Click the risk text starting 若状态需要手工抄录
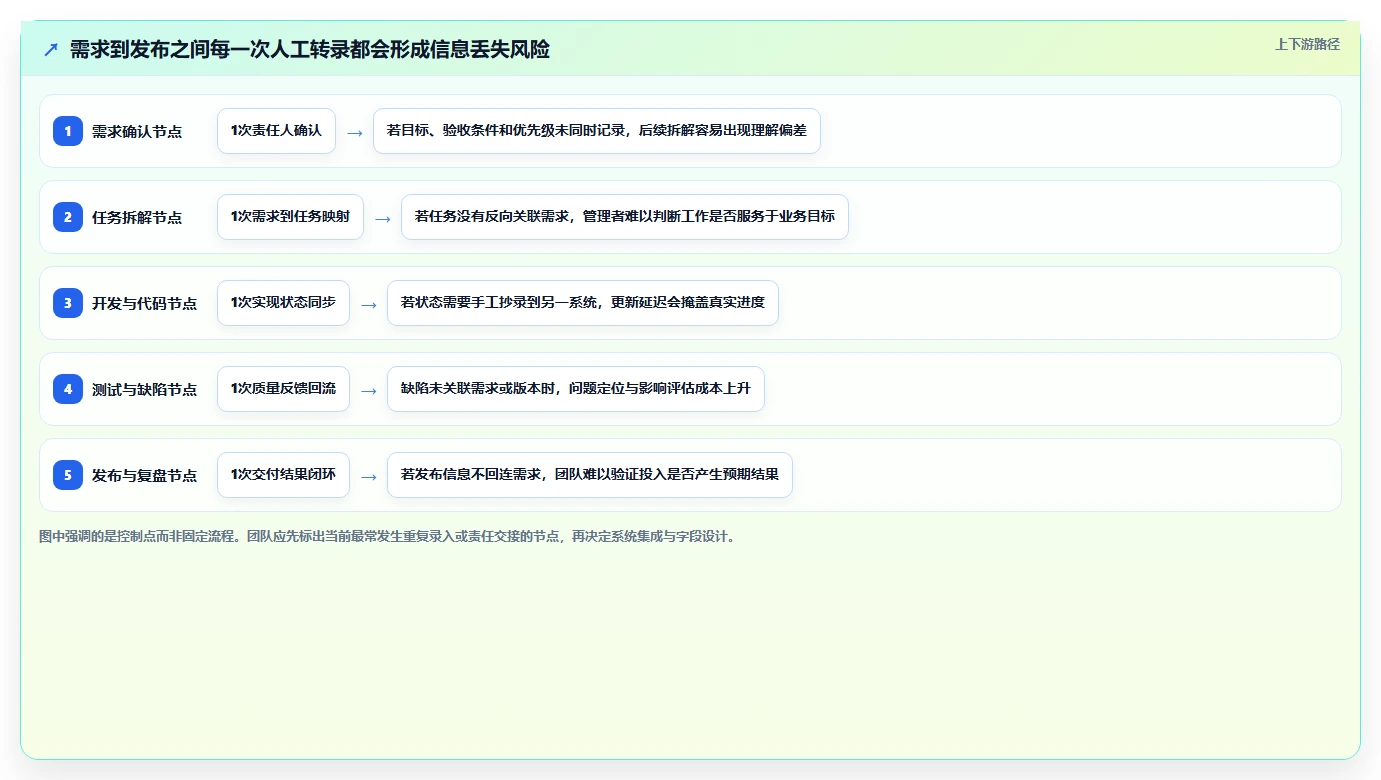Screen dimensions: 1381x780 click(583, 303)
